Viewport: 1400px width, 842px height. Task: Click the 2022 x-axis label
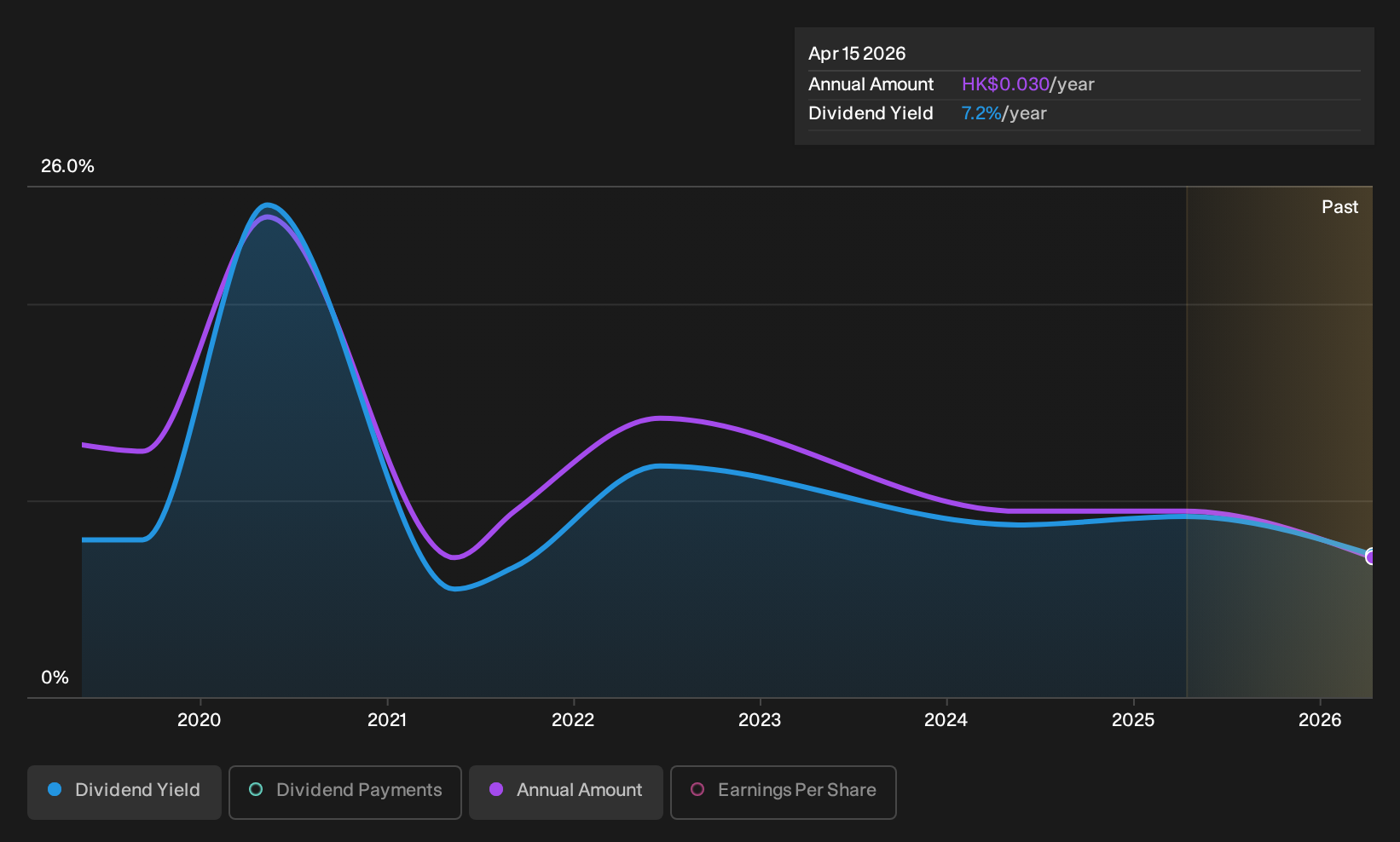coord(573,720)
